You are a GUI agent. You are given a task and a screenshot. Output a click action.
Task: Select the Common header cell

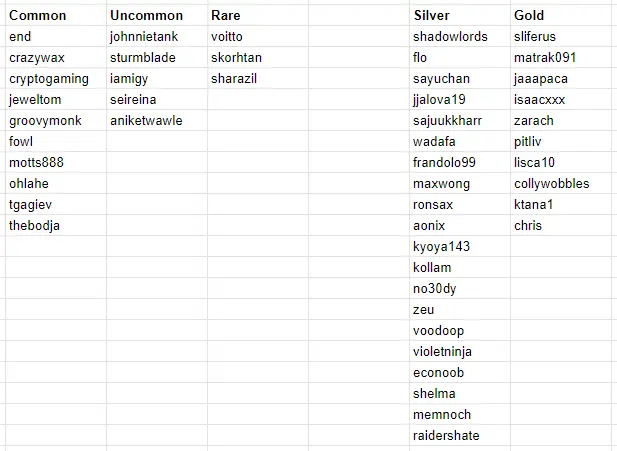coord(56,15)
